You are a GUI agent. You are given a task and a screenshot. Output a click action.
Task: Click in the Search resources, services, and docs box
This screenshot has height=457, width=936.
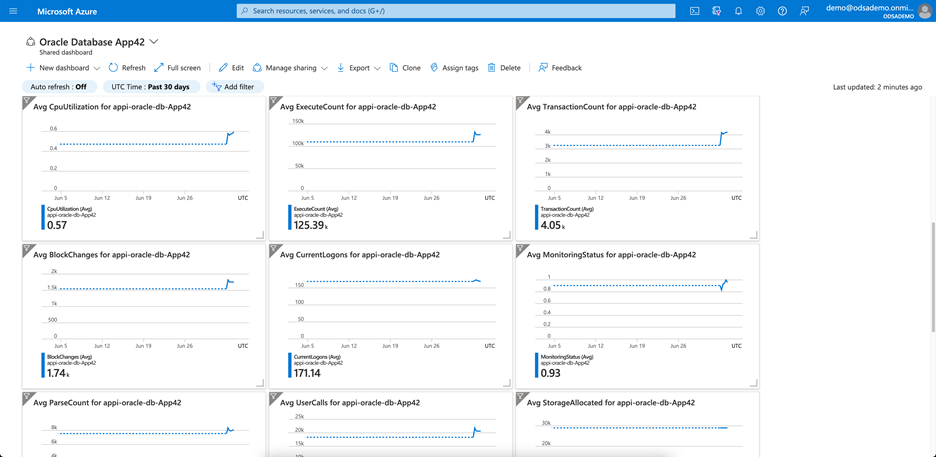click(x=456, y=11)
